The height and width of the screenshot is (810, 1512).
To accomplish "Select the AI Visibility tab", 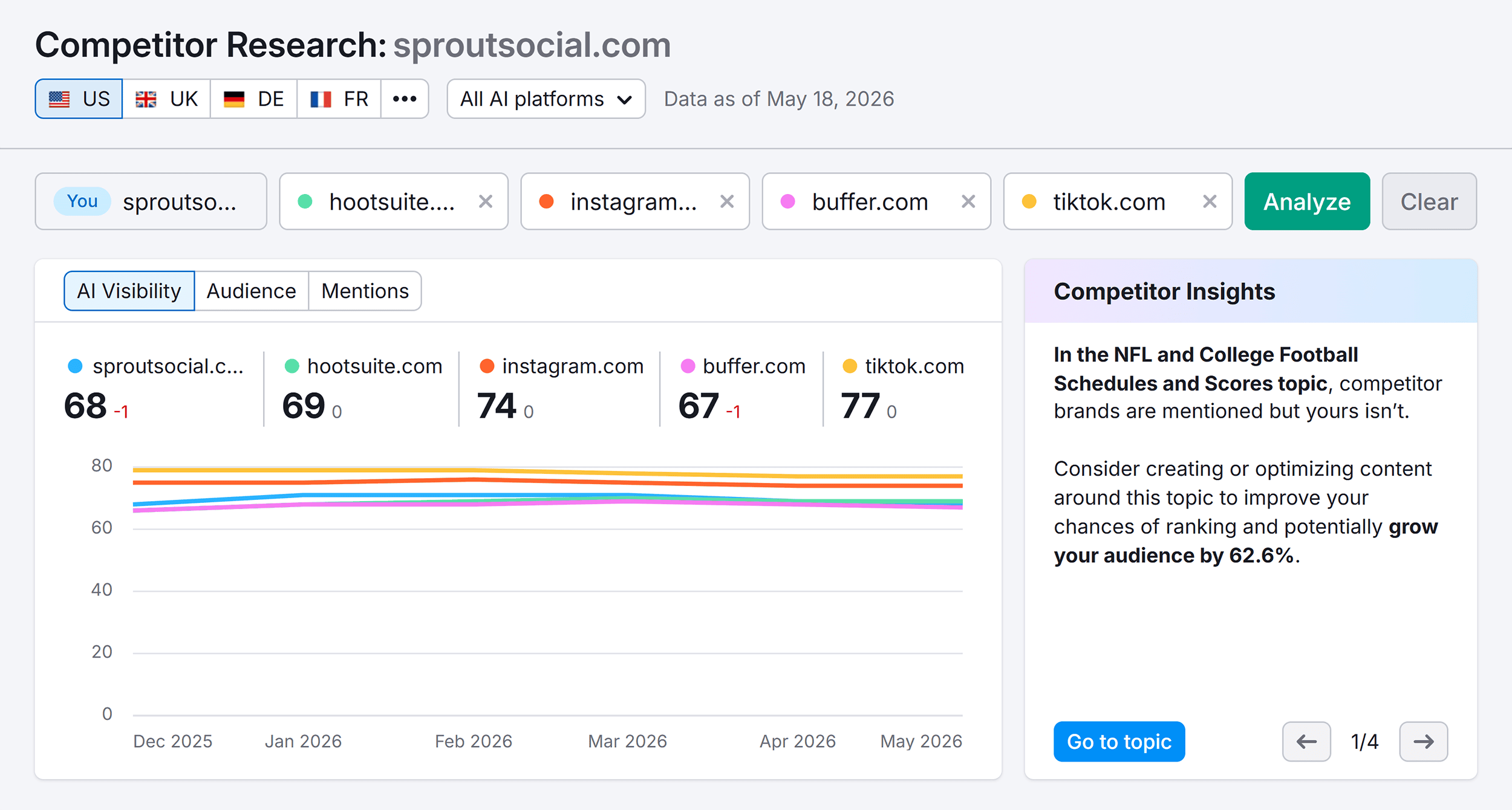I will 129,291.
